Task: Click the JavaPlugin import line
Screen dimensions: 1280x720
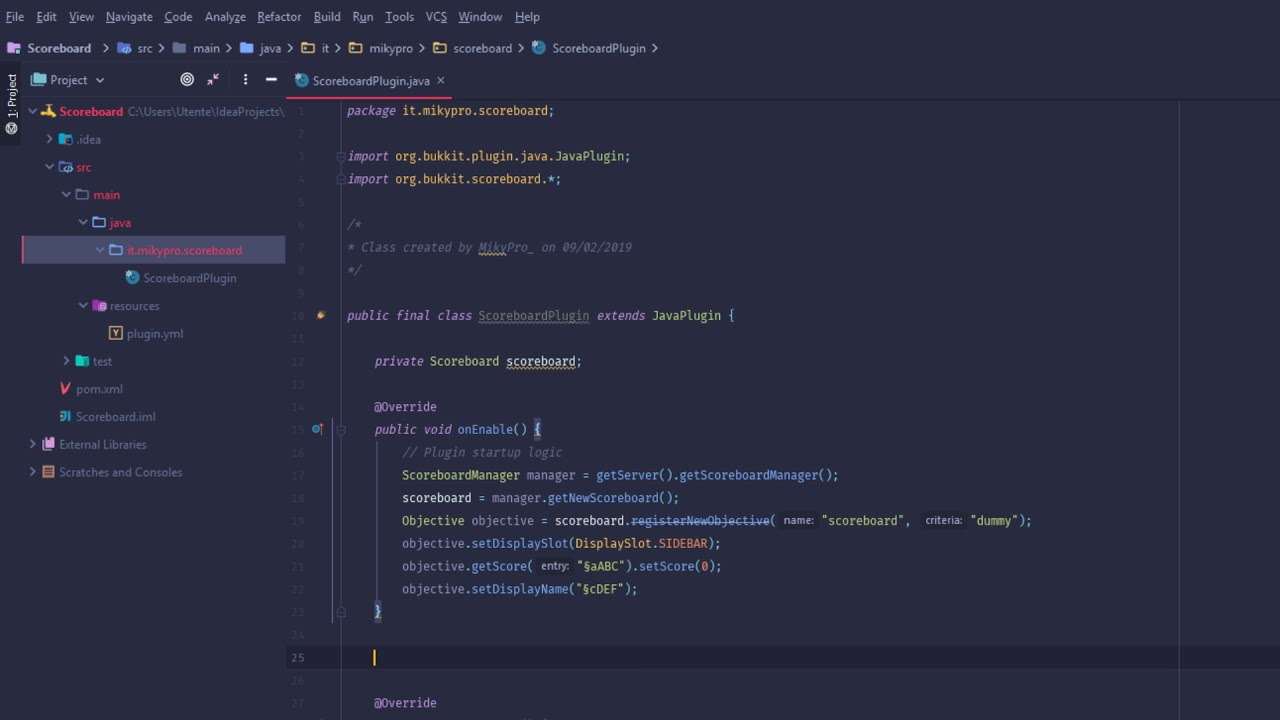Action: tap(489, 156)
